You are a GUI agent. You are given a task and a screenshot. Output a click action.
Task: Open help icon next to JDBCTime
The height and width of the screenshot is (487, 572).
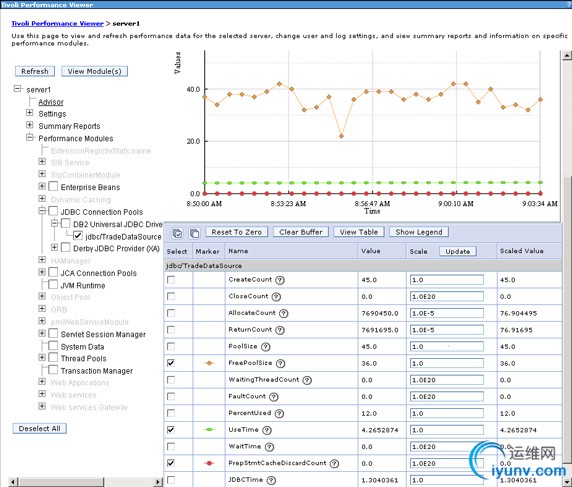coord(271,480)
